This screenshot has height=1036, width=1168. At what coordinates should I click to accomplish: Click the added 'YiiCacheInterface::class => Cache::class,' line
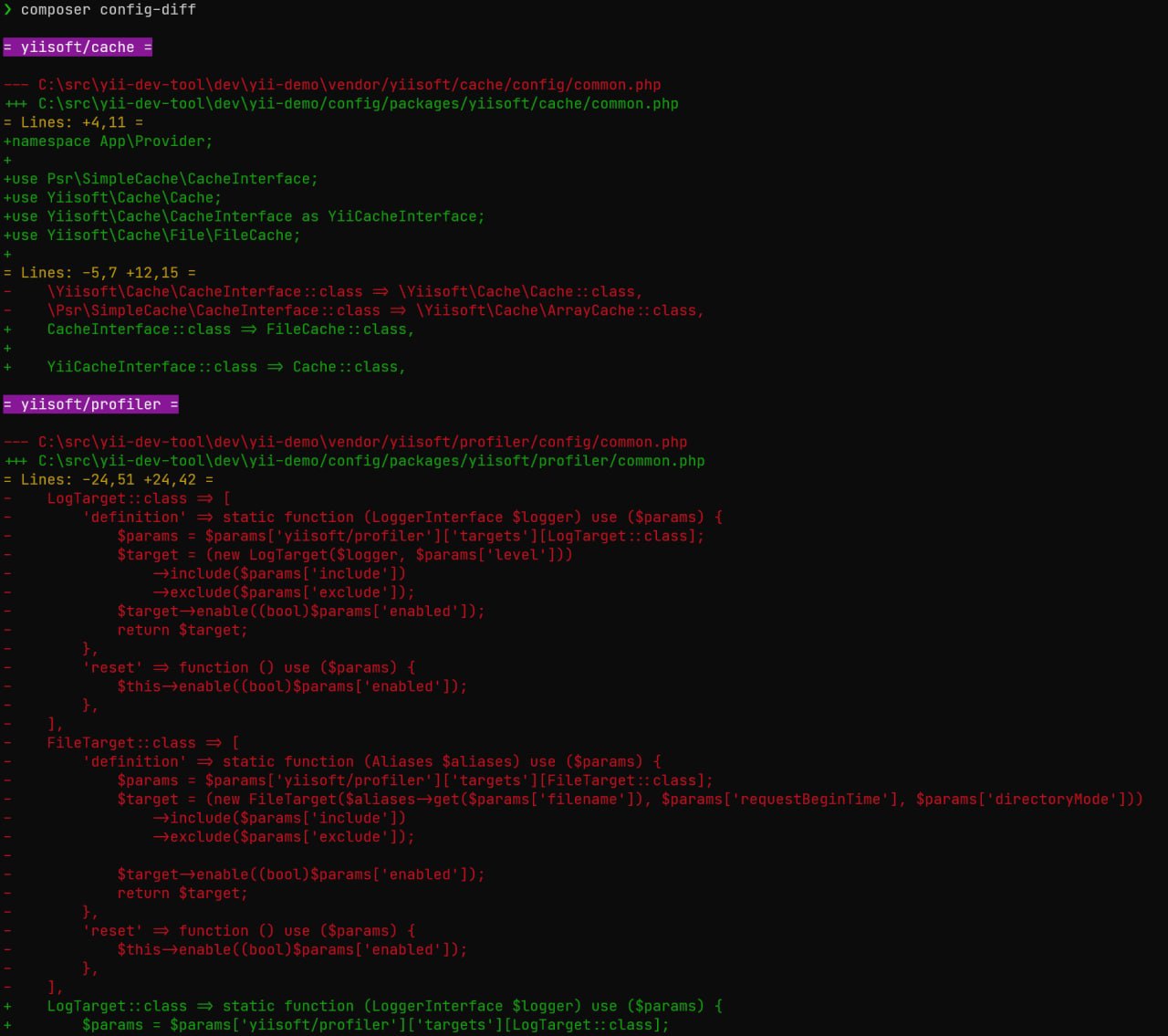pyautogui.click(x=204, y=367)
